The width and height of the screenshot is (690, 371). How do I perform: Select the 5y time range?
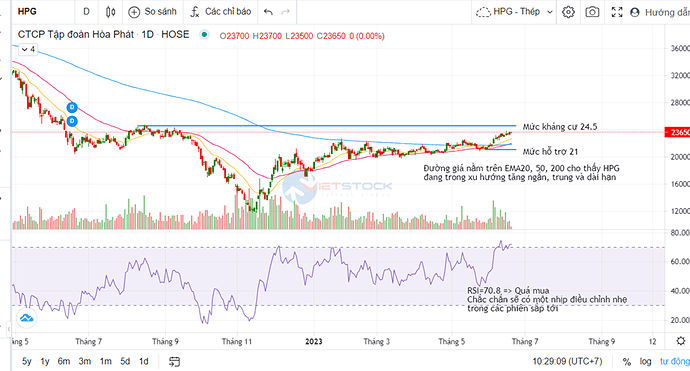tap(27, 361)
